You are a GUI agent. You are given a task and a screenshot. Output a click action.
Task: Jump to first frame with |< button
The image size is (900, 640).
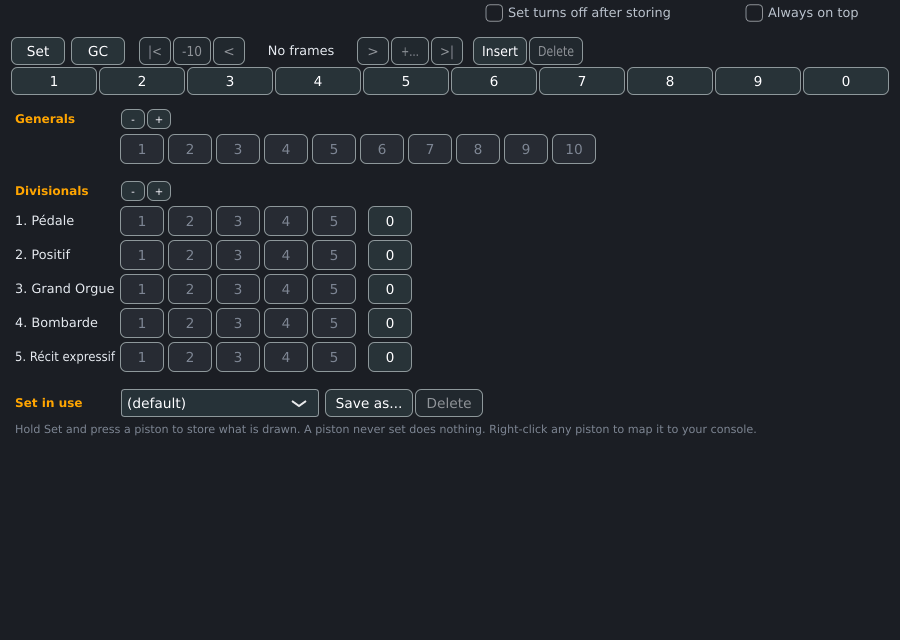[155, 51]
